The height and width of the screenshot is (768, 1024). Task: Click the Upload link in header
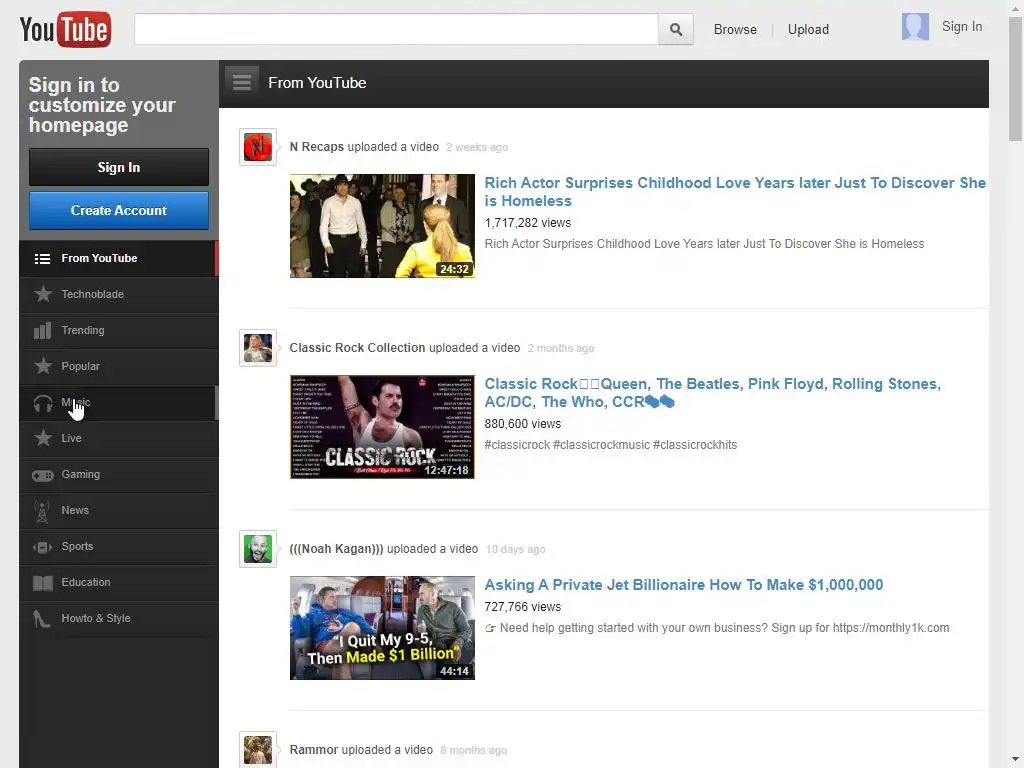click(x=808, y=29)
